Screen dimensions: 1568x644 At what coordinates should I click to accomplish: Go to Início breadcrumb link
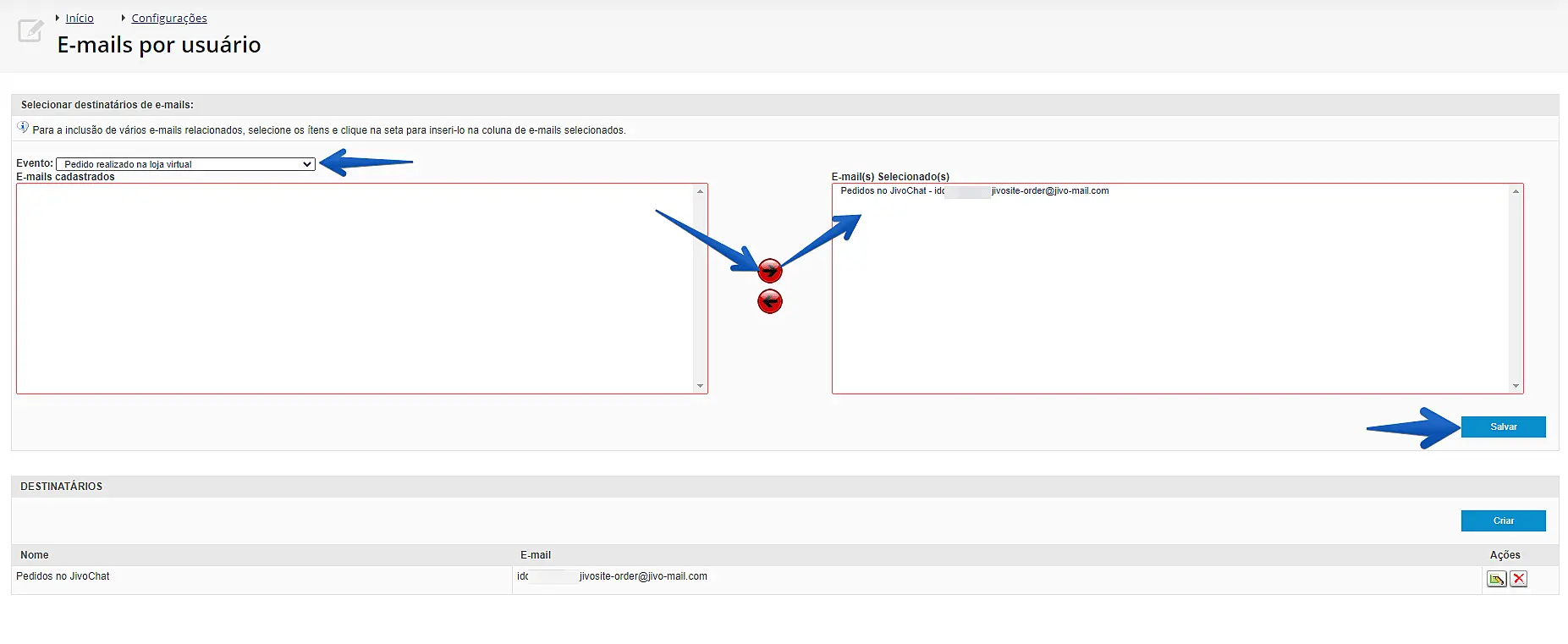pos(80,18)
